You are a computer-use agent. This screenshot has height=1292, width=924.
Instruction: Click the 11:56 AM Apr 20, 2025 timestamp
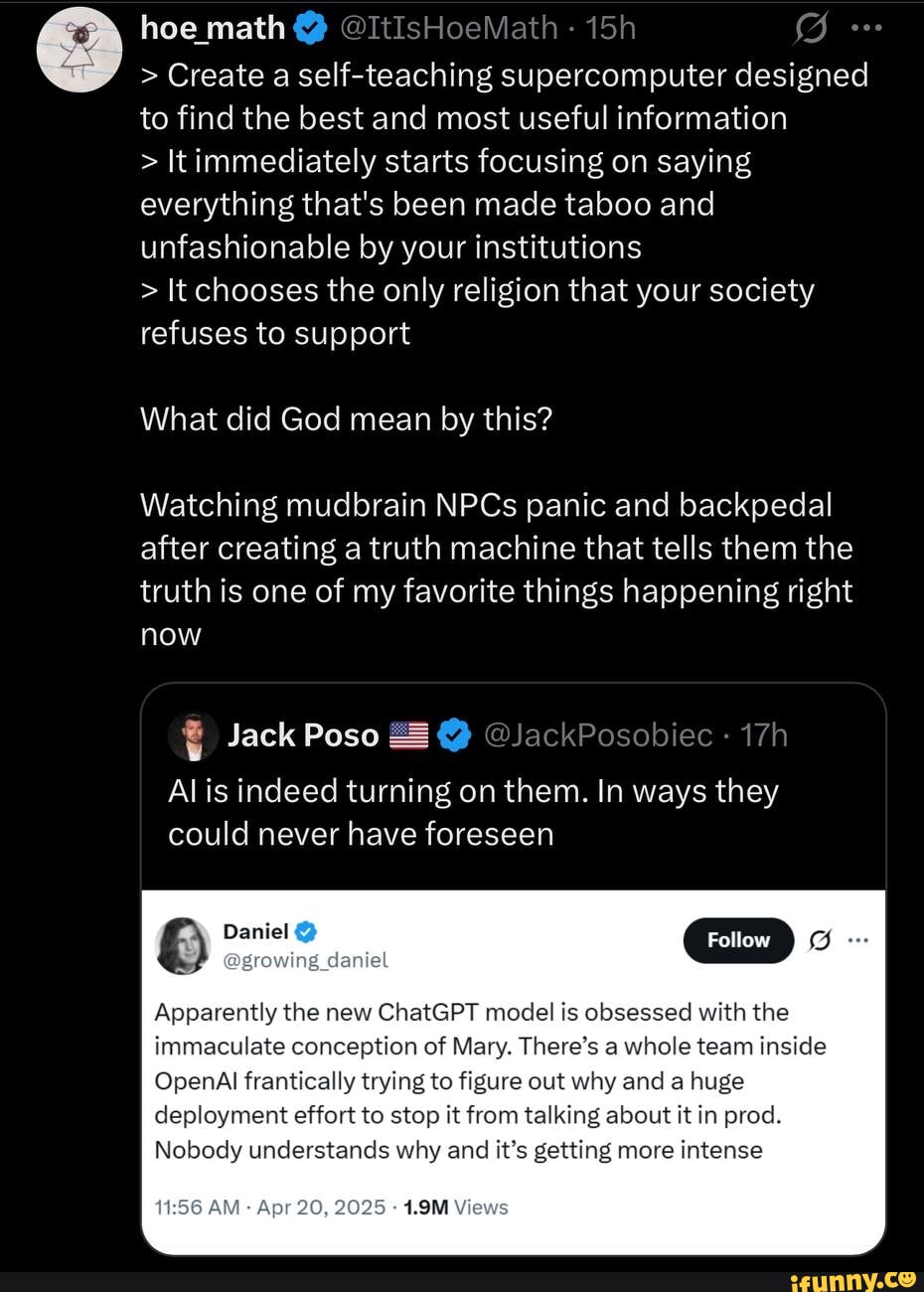point(269,1208)
